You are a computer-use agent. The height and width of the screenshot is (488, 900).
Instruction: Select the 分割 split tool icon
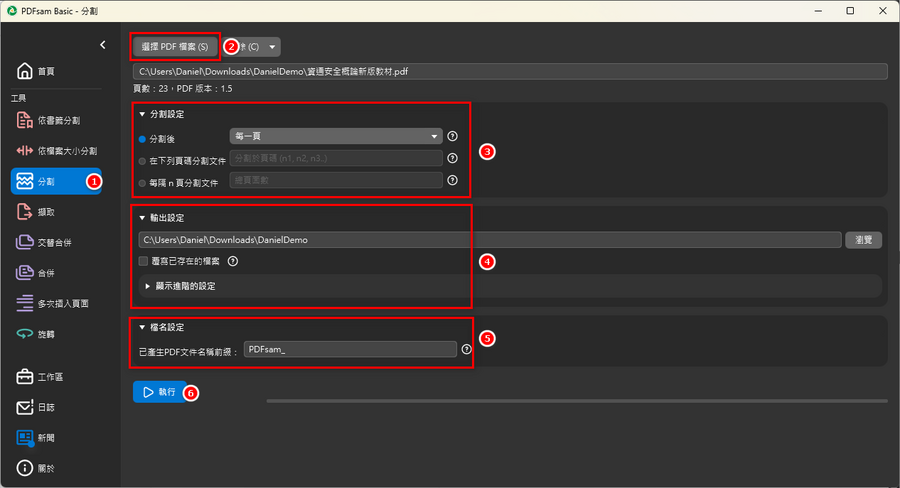pos(25,181)
